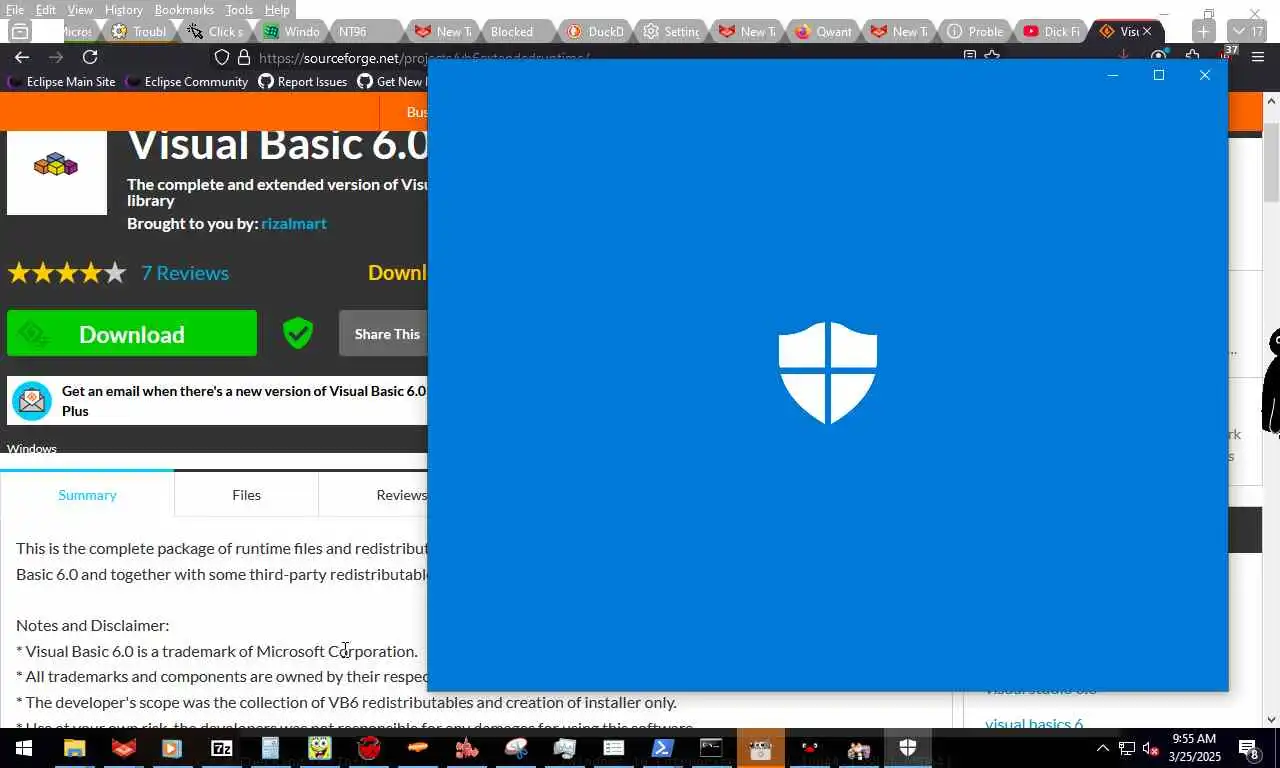List all tabs dropdown showing 17

point(1249,31)
